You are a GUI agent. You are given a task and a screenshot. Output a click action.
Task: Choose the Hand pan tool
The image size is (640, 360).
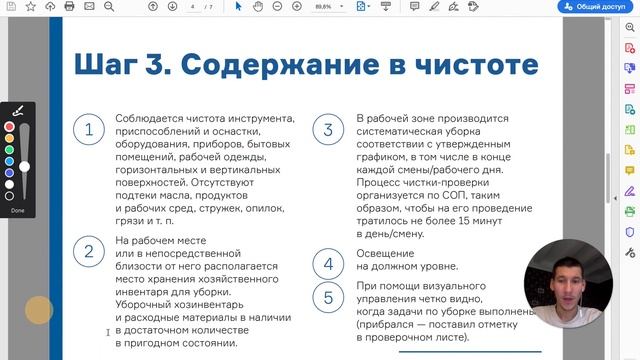(258, 6)
